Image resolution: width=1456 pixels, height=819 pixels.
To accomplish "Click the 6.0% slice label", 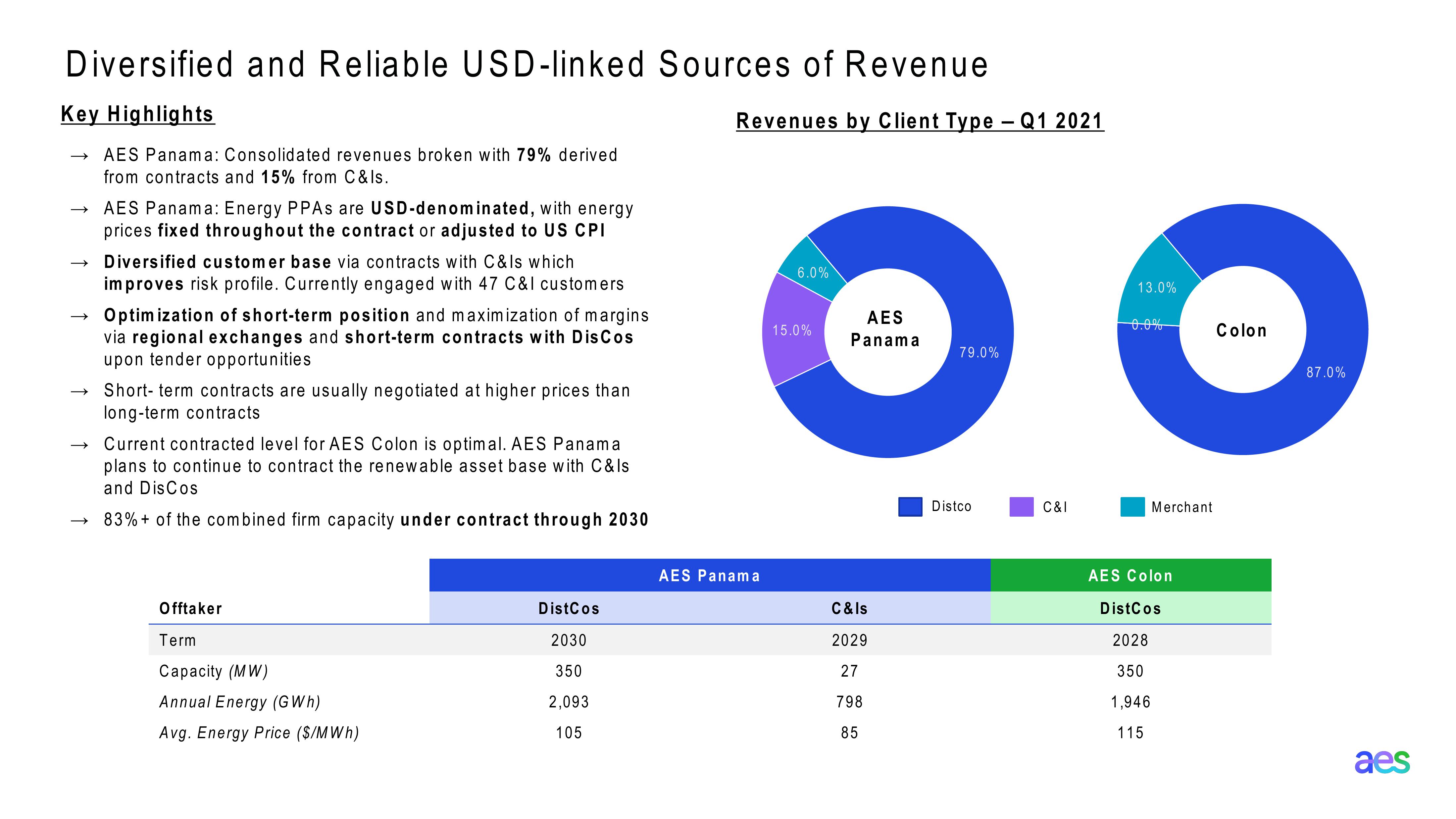I will [x=813, y=273].
